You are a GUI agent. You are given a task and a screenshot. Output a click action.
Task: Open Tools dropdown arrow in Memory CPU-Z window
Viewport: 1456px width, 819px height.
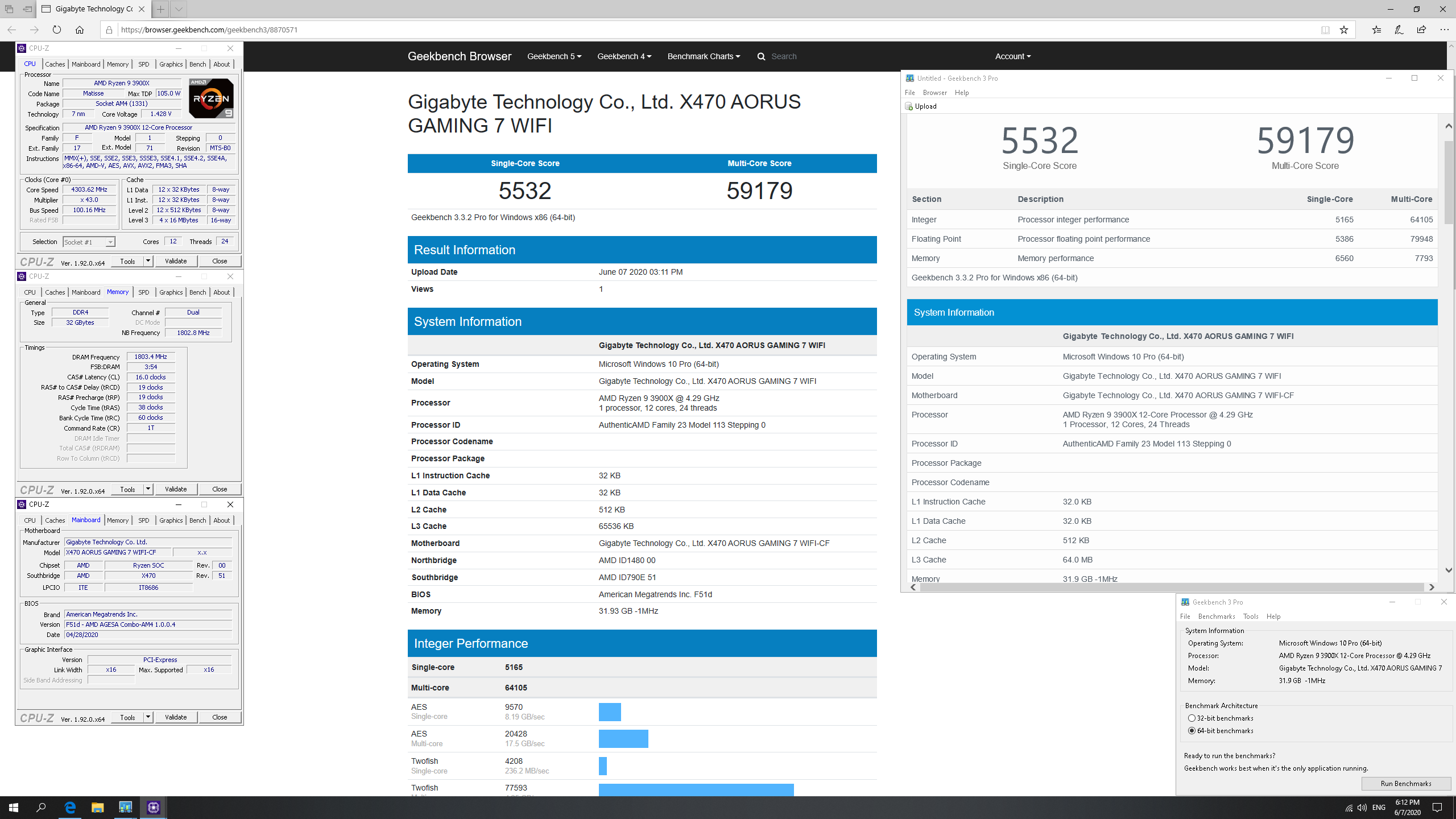pos(148,489)
